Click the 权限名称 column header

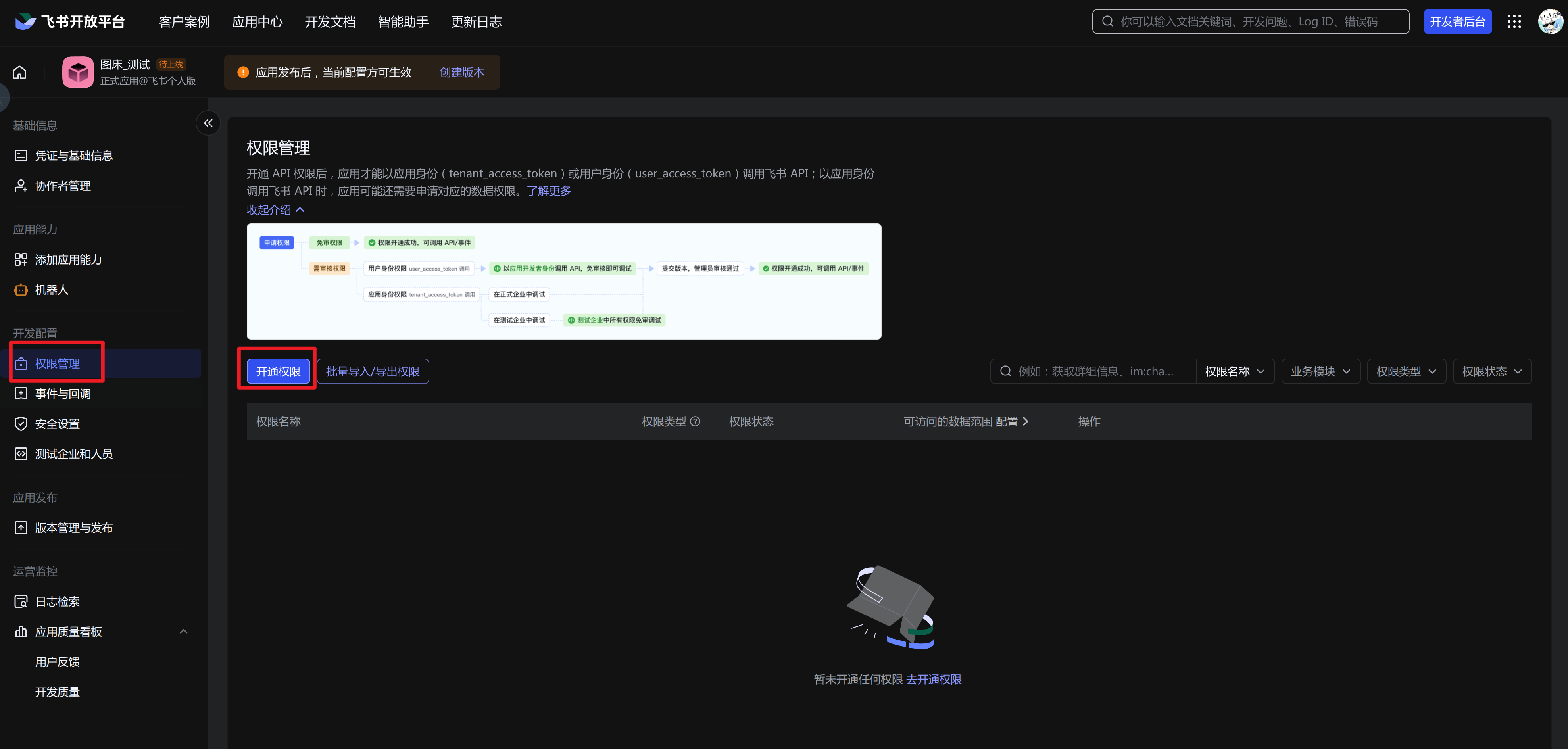pos(278,421)
